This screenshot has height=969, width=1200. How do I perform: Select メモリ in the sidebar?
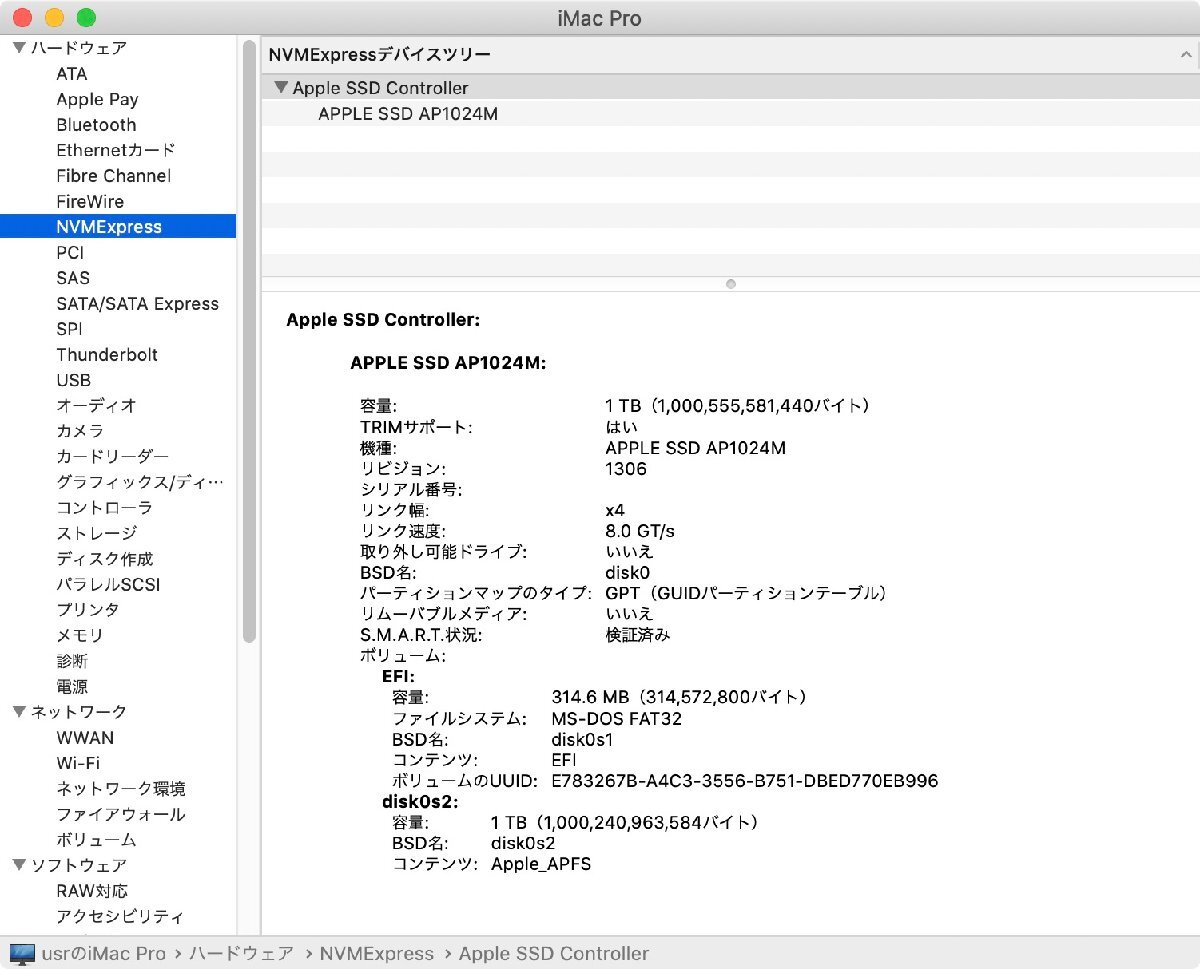[80, 635]
